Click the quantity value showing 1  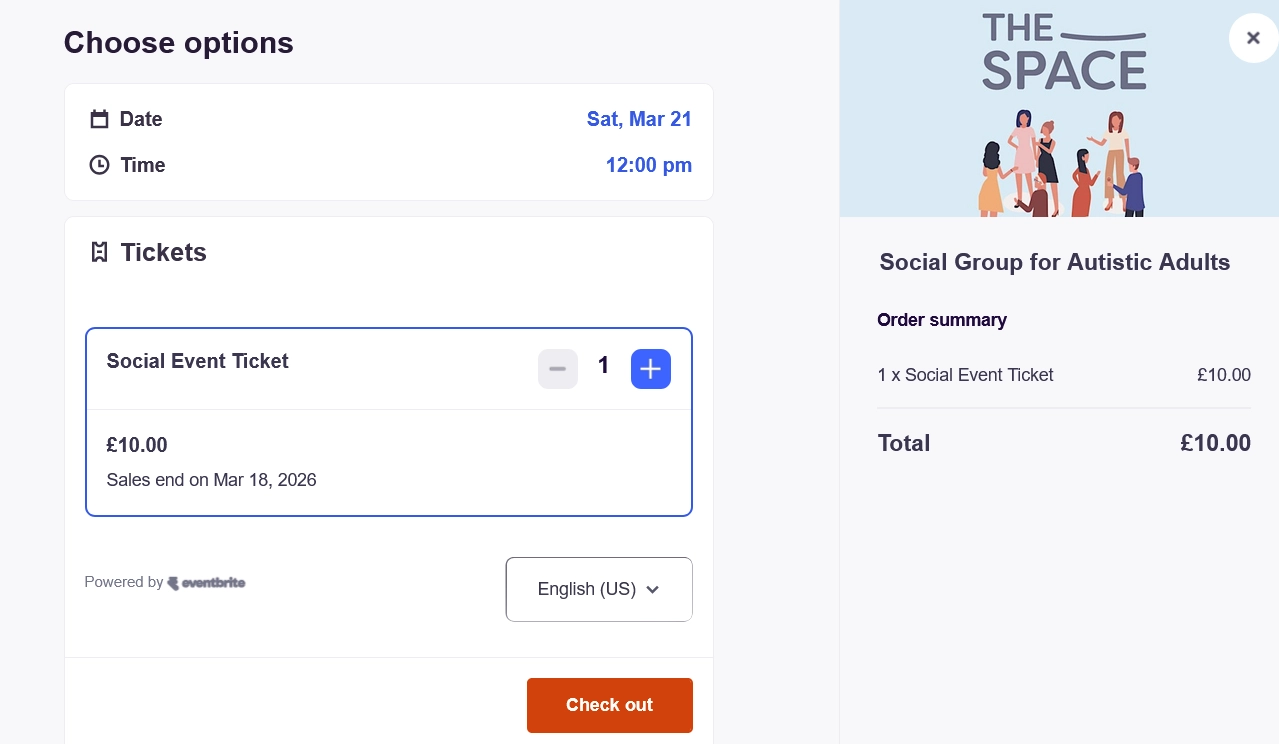[x=603, y=366]
